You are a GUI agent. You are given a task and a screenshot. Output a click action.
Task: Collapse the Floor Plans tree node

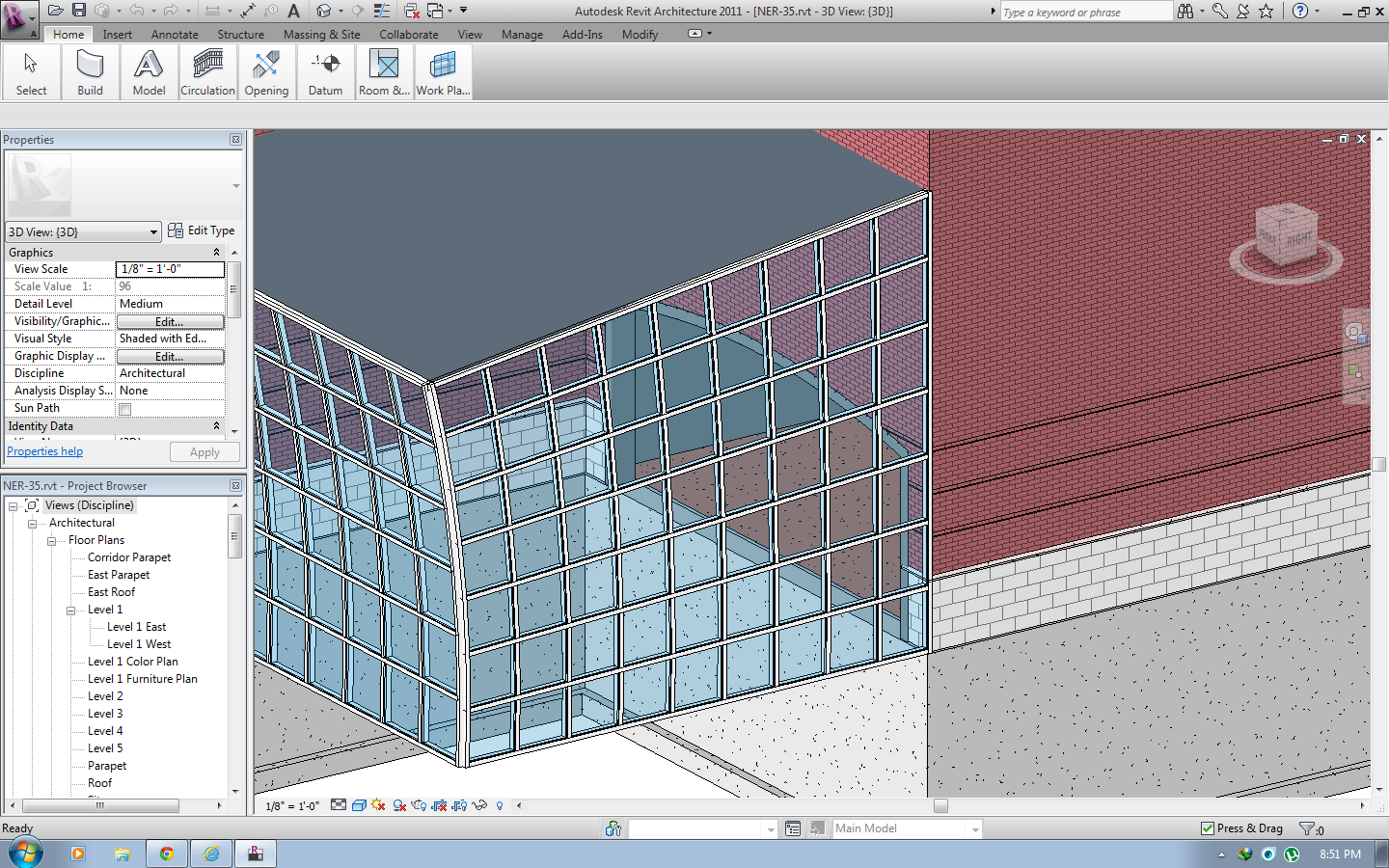pyautogui.click(x=52, y=541)
